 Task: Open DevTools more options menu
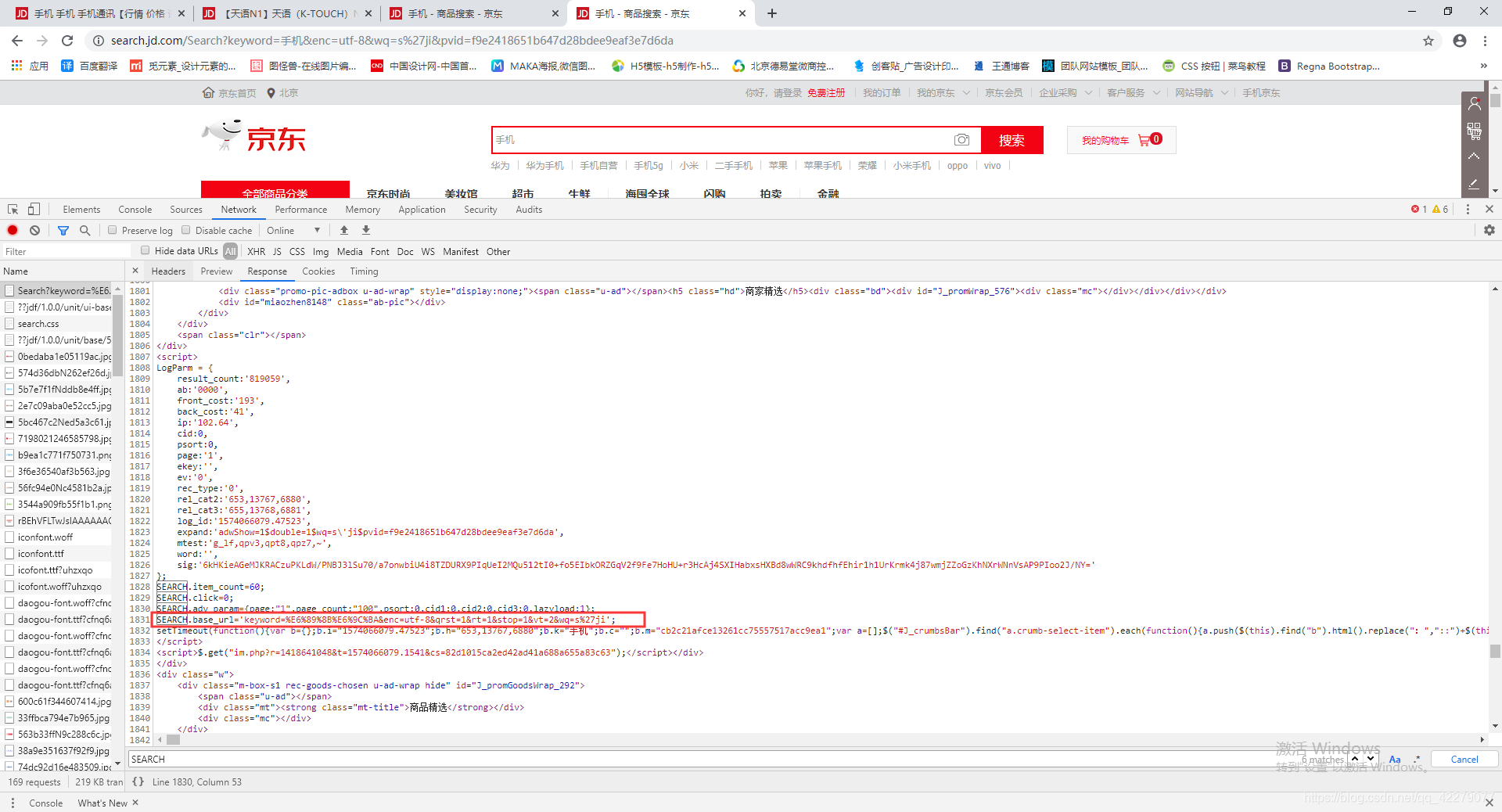1468,209
